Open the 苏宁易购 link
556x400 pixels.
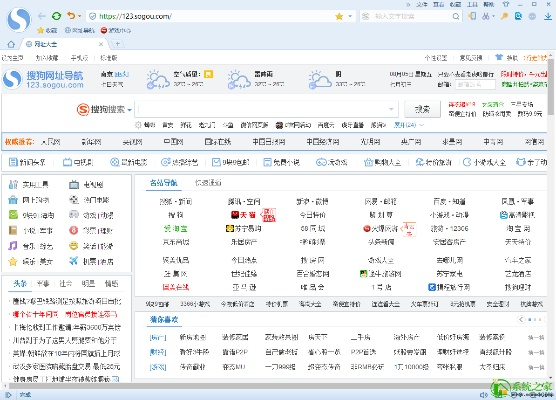(243, 228)
